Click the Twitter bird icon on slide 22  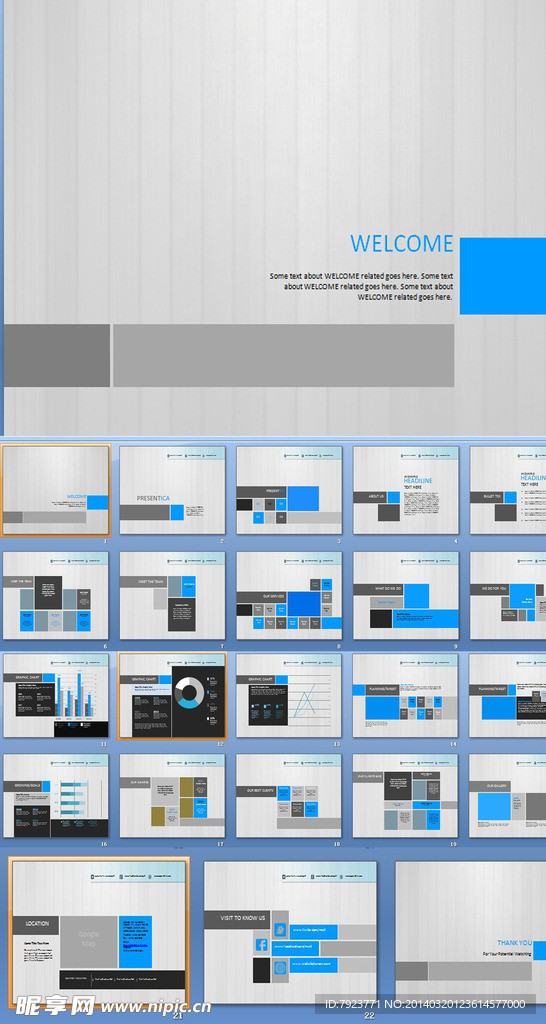(280, 929)
